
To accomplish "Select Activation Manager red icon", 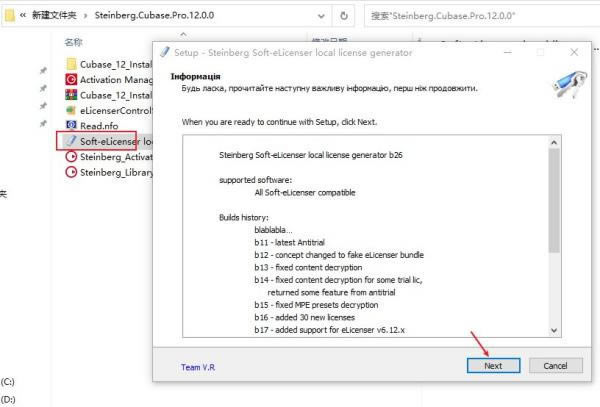I will [x=71, y=80].
